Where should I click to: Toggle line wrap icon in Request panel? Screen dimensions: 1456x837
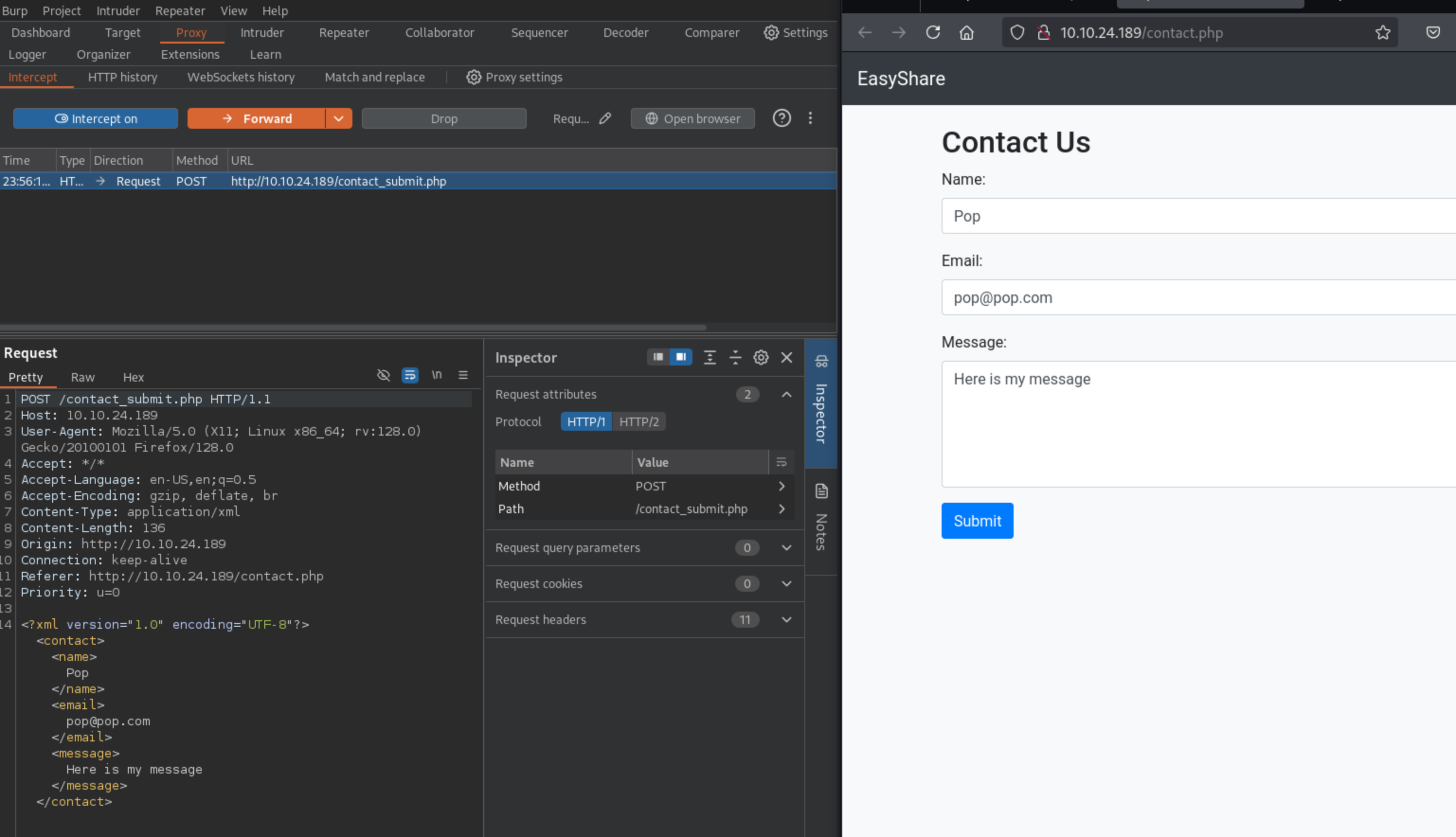click(409, 375)
